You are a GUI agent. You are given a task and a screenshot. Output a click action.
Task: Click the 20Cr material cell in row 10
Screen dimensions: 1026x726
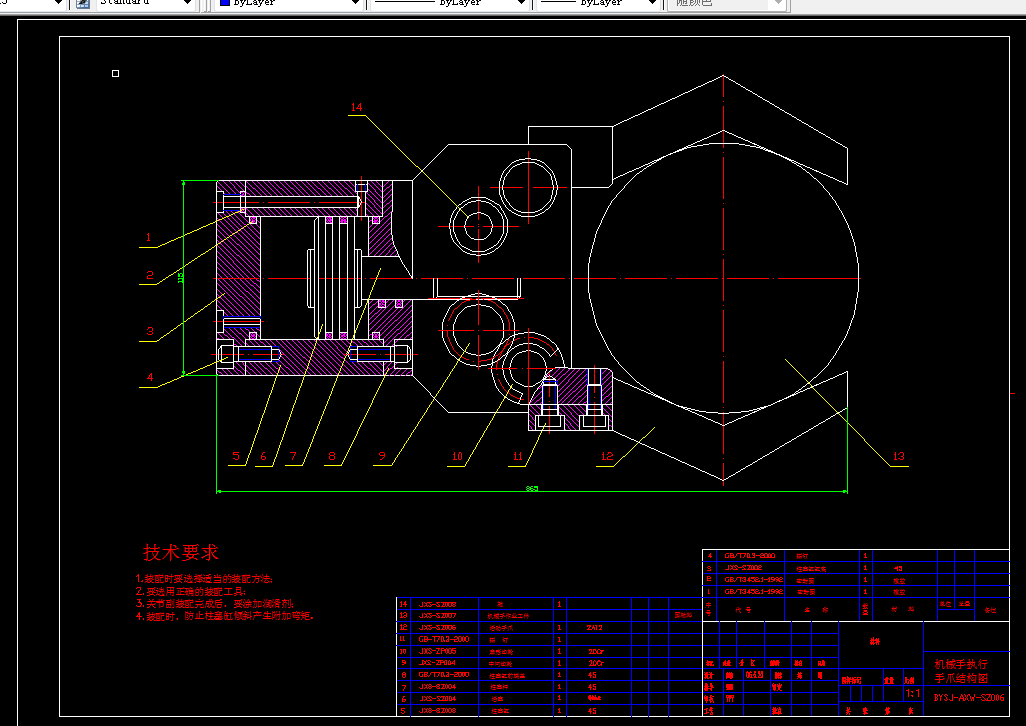click(x=595, y=651)
